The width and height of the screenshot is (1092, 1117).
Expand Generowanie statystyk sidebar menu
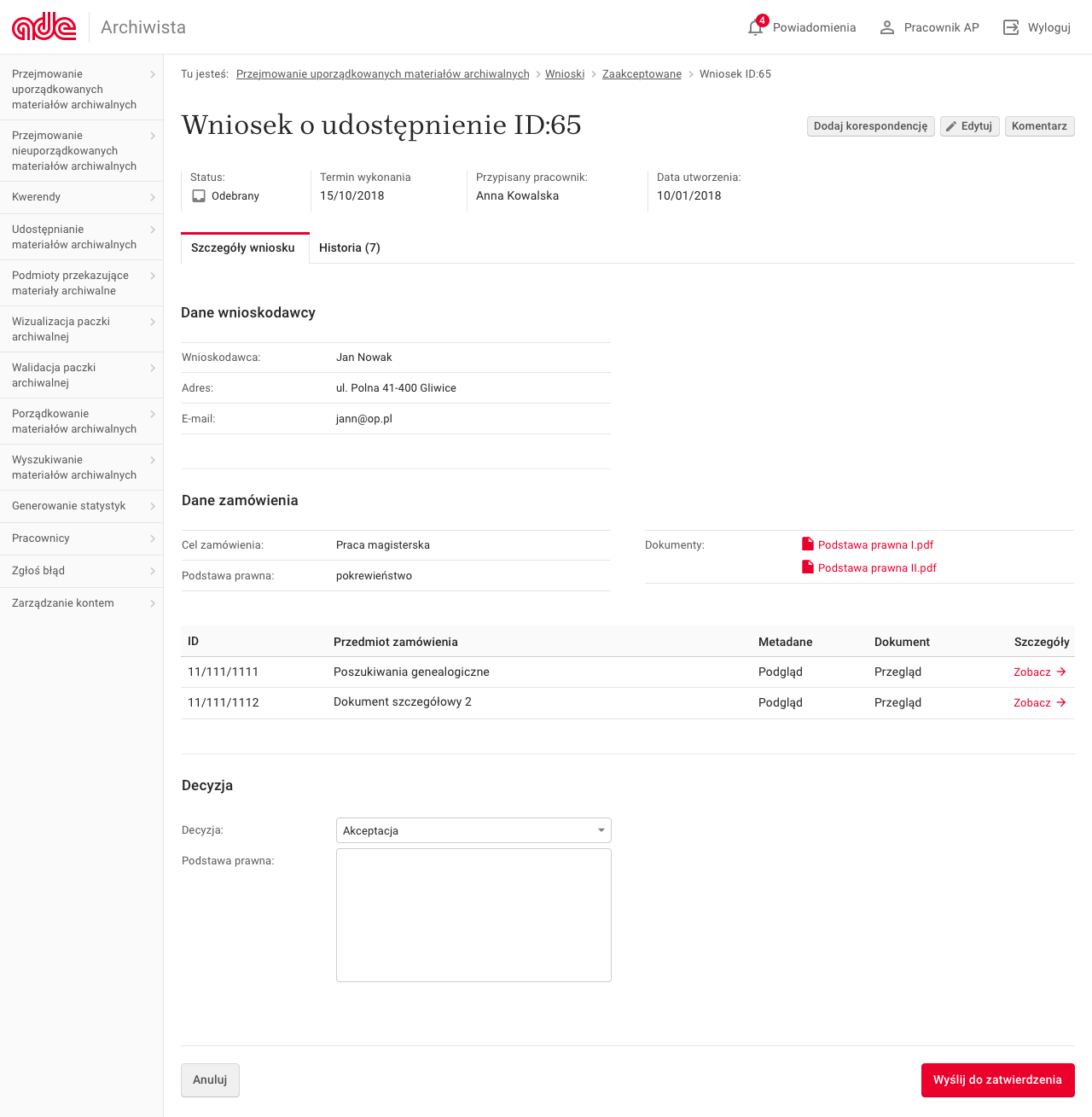click(x=81, y=506)
